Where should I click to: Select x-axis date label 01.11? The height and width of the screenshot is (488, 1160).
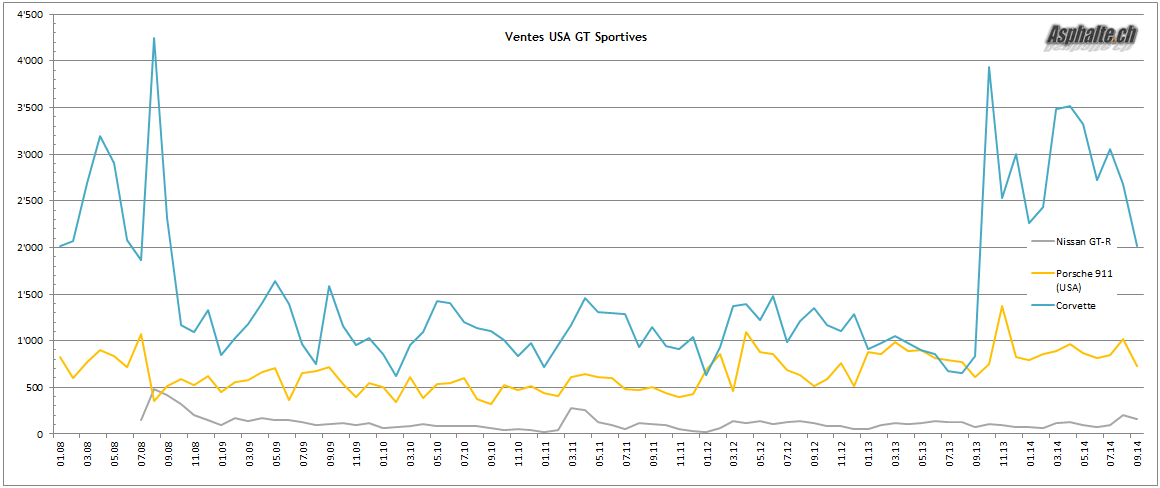(x=545, y=453)
